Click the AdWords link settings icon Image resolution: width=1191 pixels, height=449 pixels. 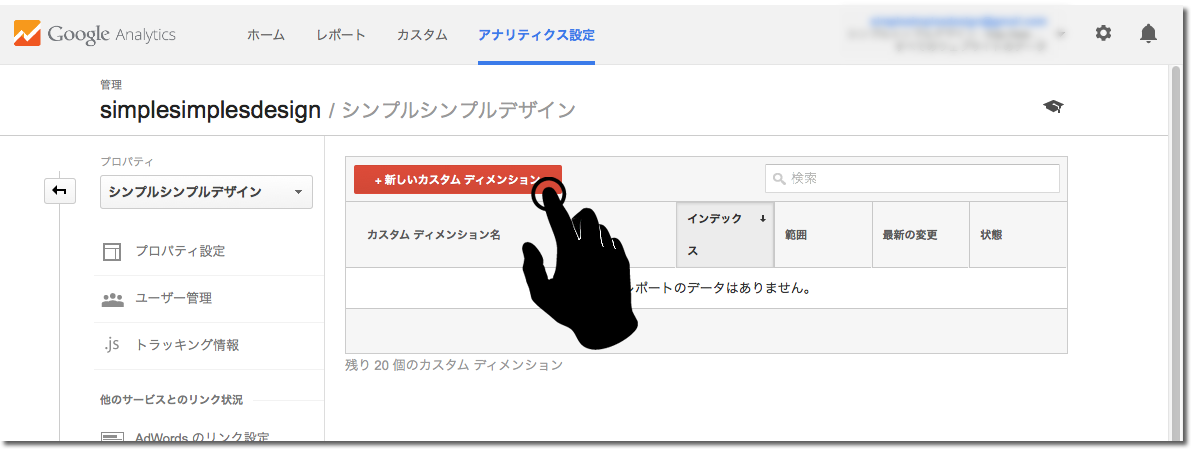112,438
